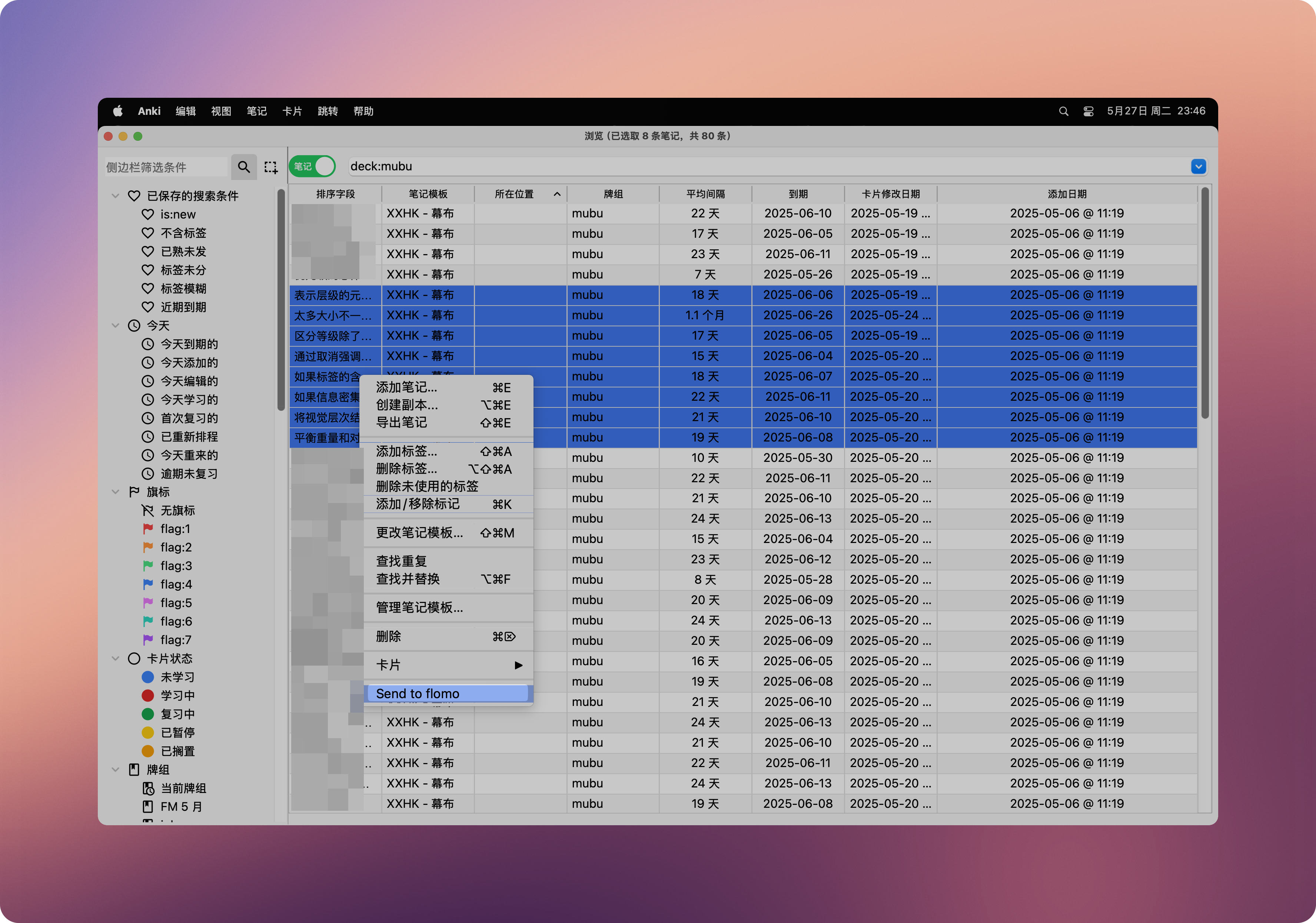Click the heart icon beside is:new

pos(148,214)
